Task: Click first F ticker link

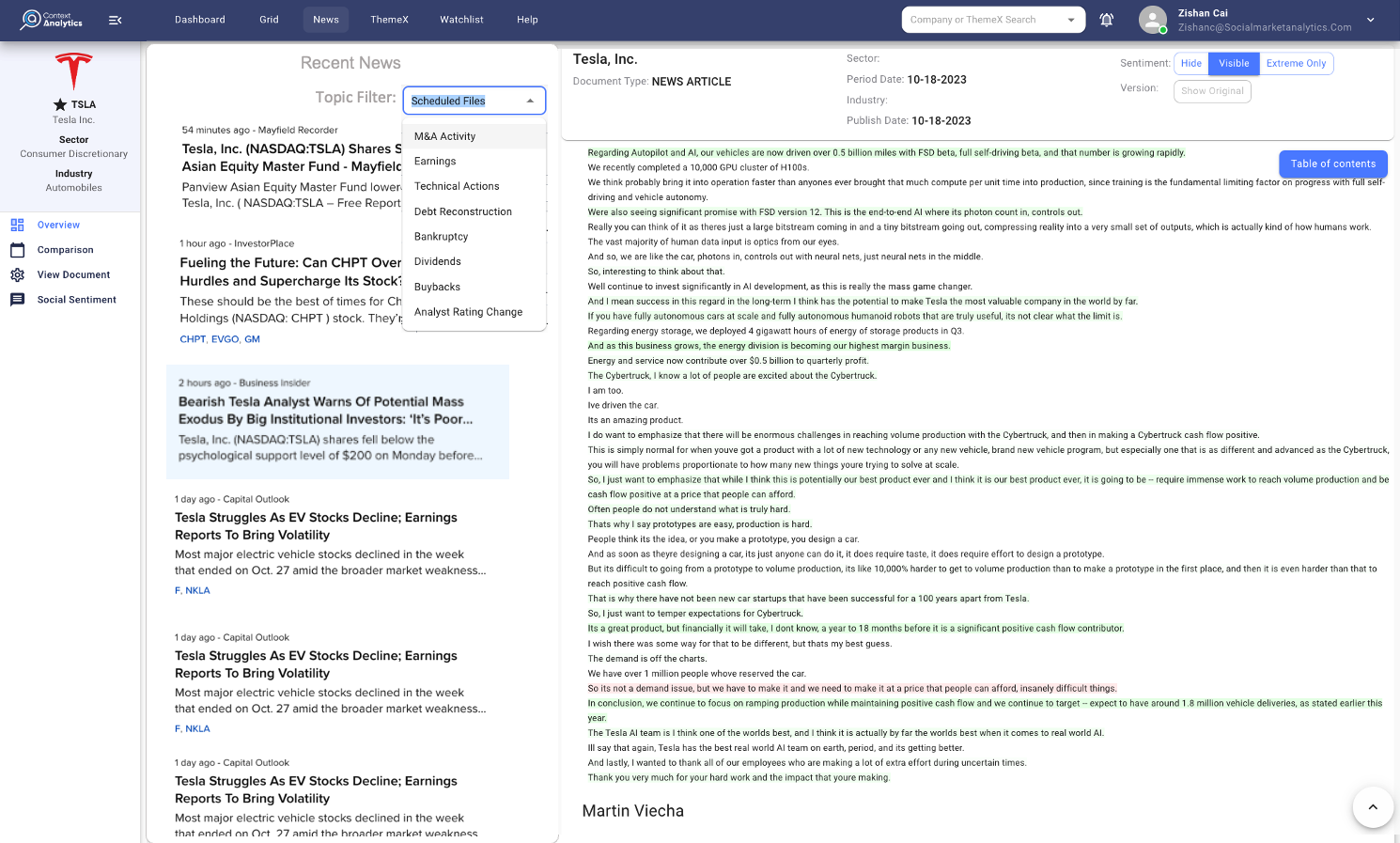Action: tap(178, 590)
